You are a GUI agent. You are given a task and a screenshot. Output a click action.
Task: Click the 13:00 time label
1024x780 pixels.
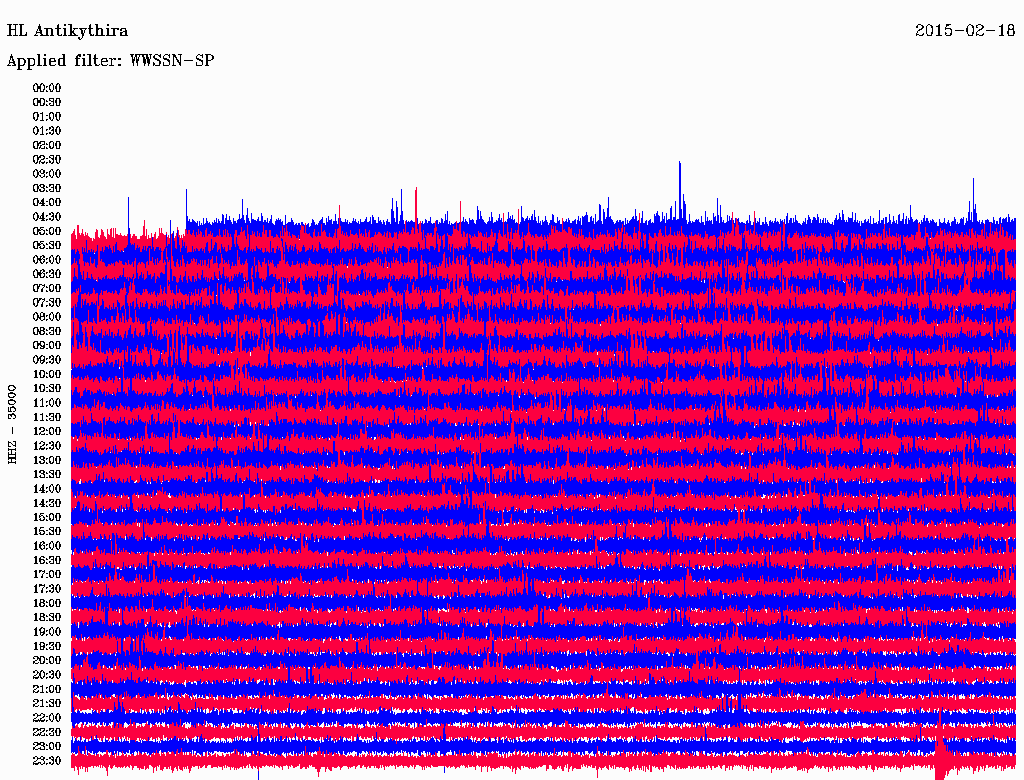tap(47, 460)
